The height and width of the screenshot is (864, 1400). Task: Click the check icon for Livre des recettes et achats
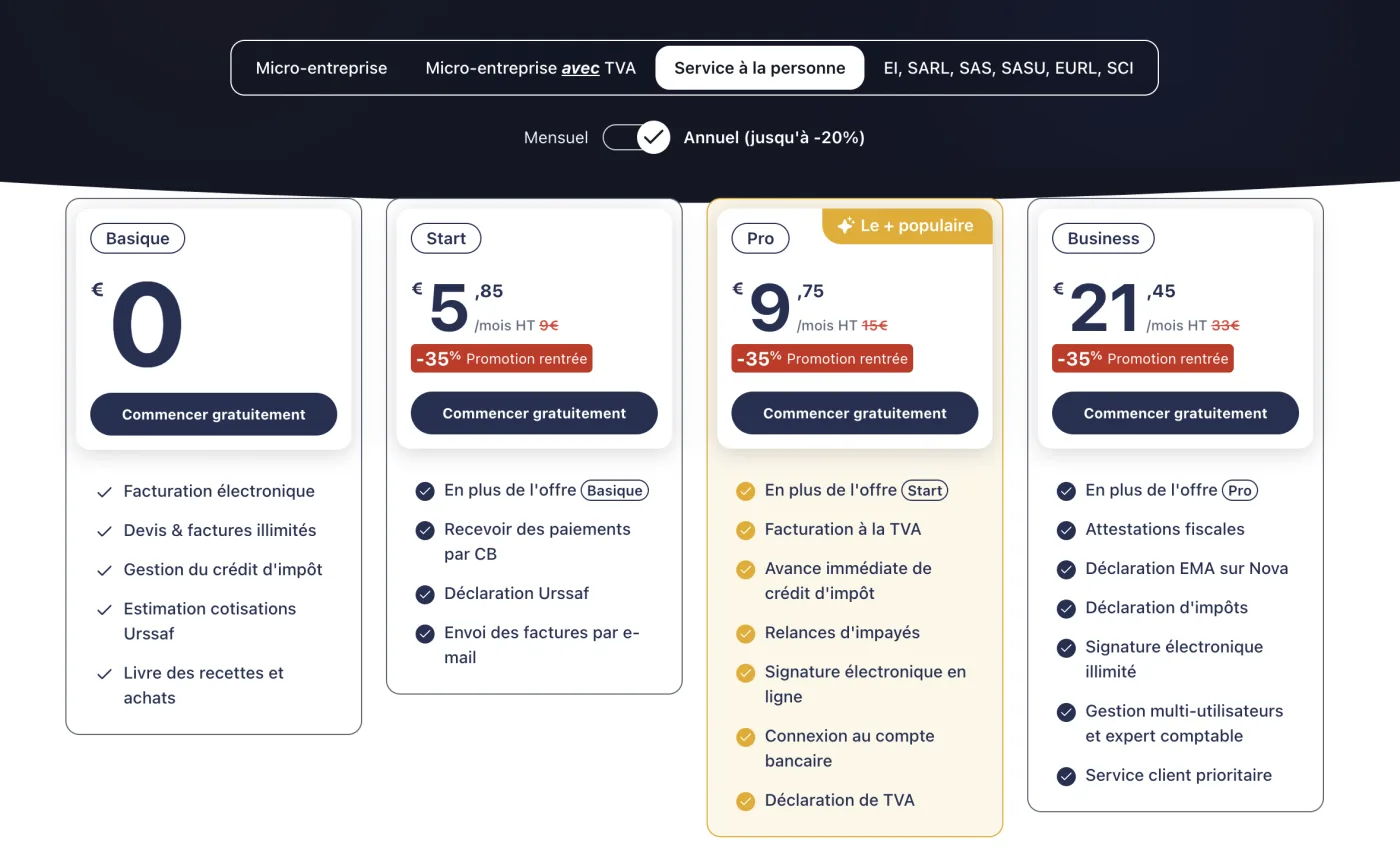[104, 674]
